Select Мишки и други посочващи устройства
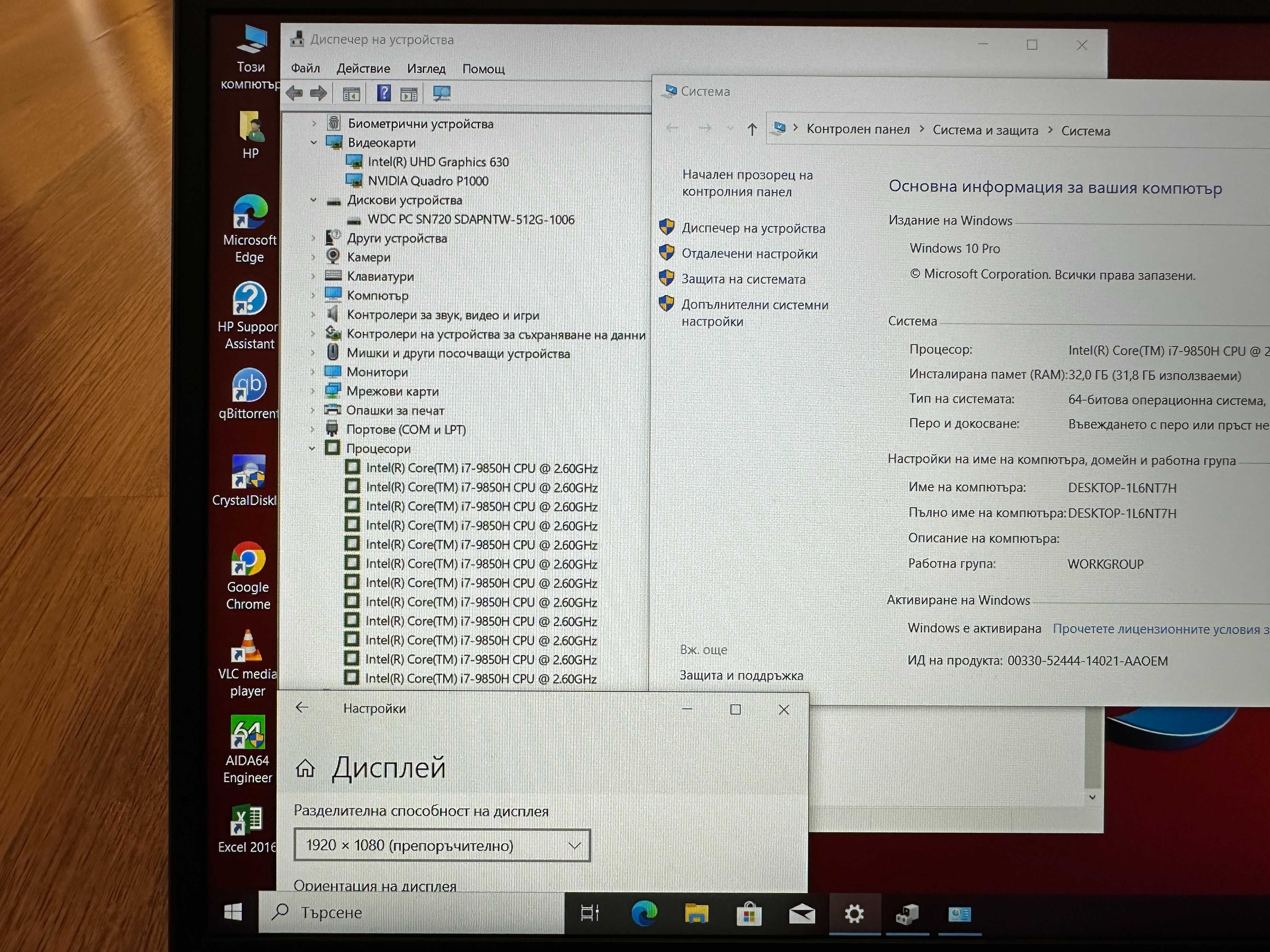The height and width of the screenshot is (952, 1270). click(x=458, y=354)
